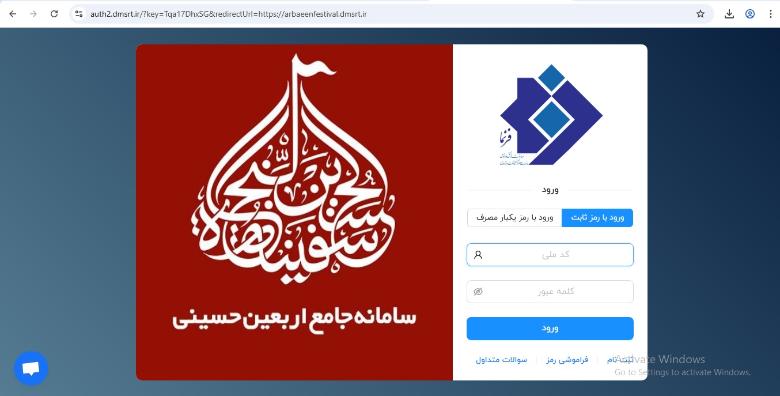Viewport: 780px width, 396px height.
Task: Click the blue diamond organization logo
Action: 551,114
